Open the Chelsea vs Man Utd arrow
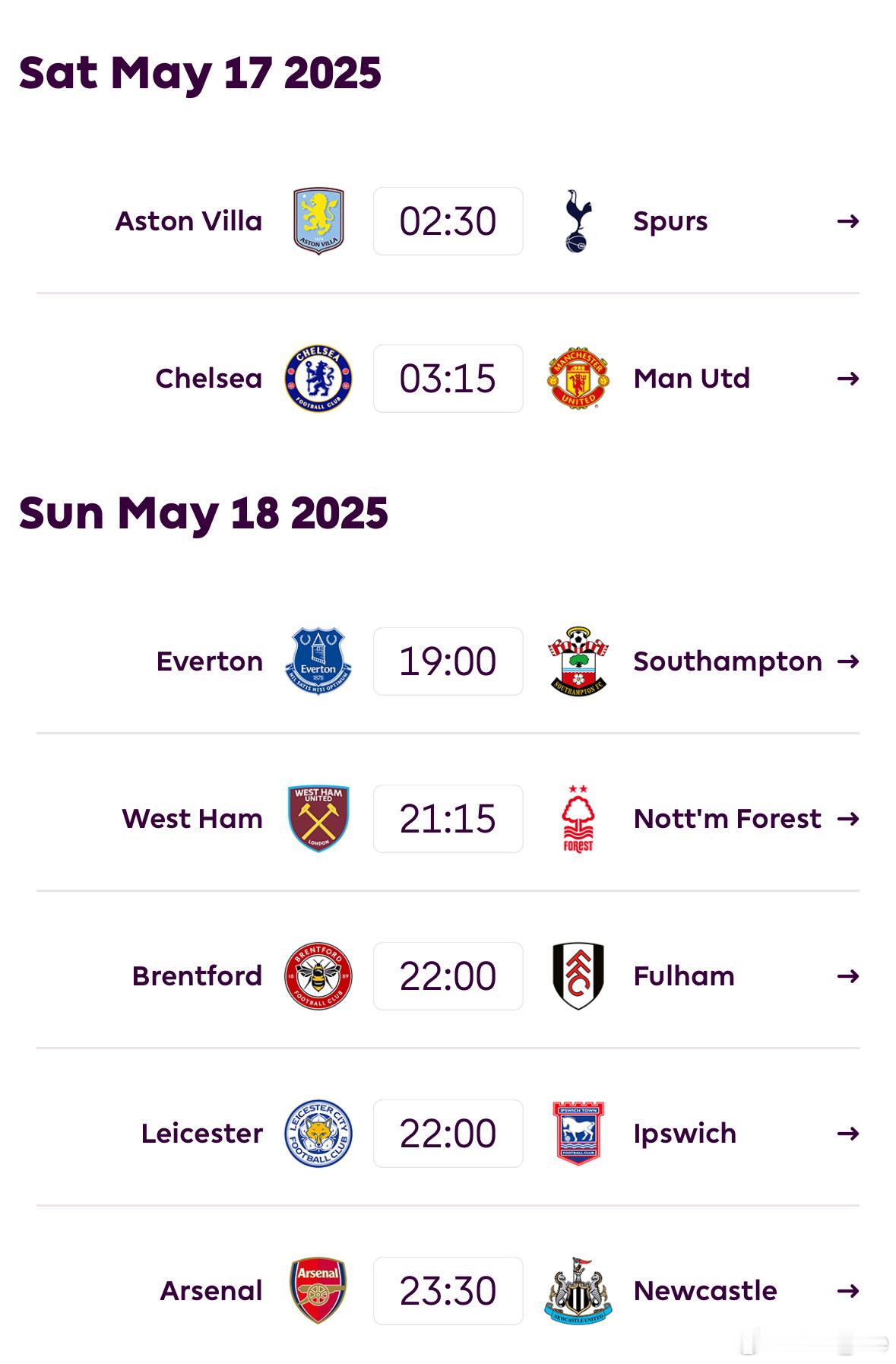Viewport: 896px width, 1364px height. (848, 379)
